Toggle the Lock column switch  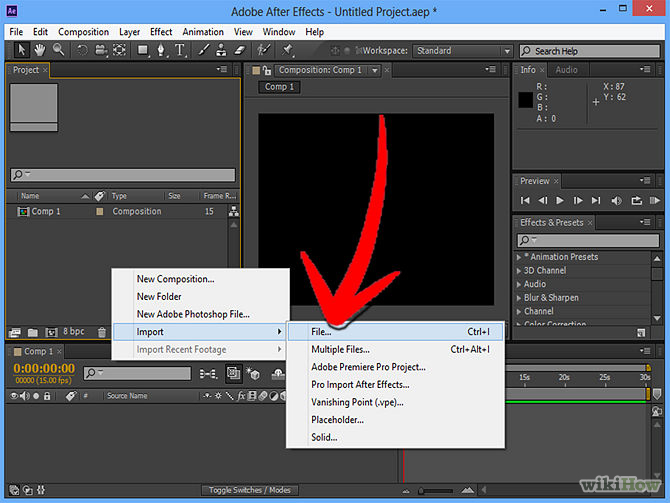(x=47, y=396)
